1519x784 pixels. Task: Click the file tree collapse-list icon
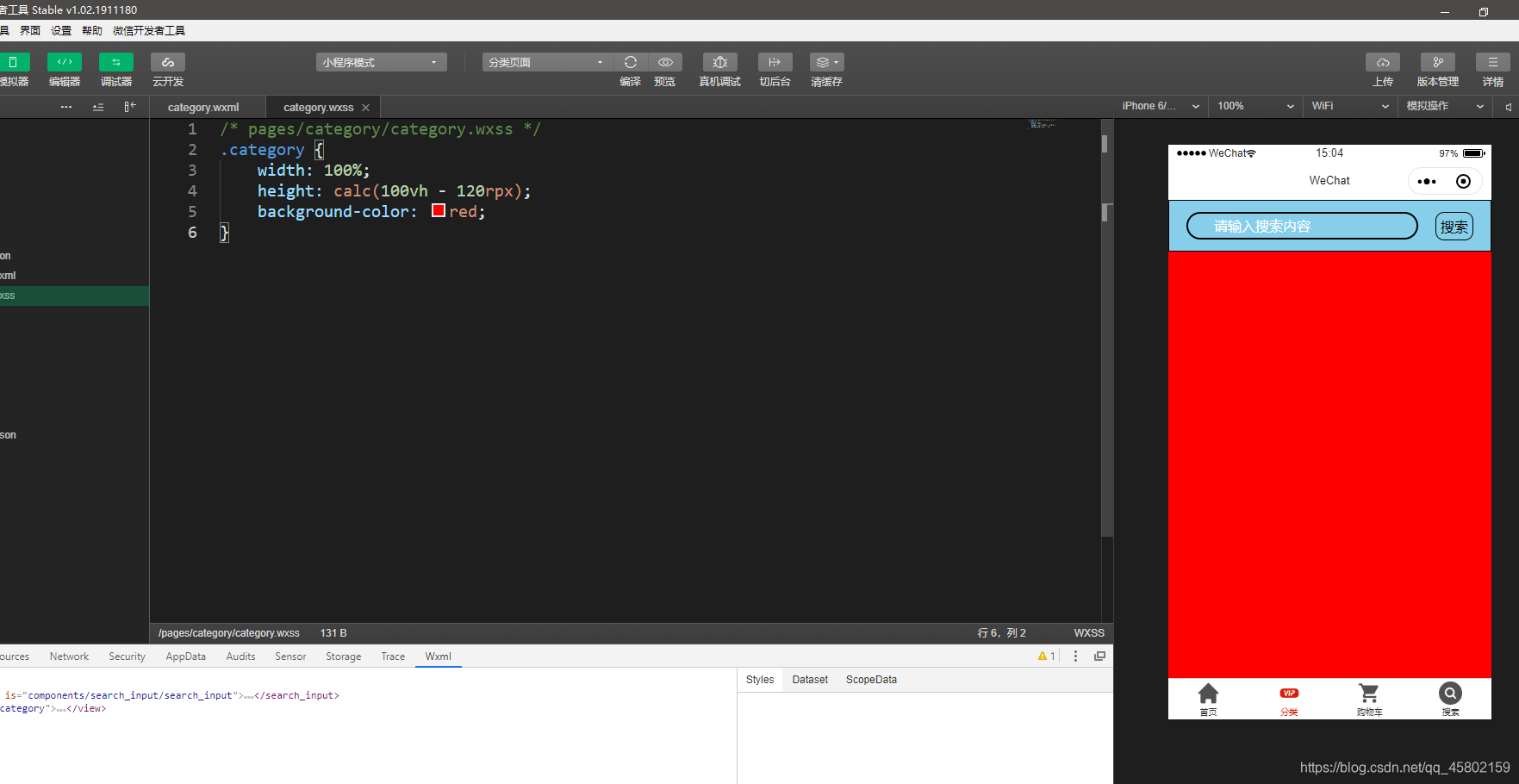coord(98,107)
